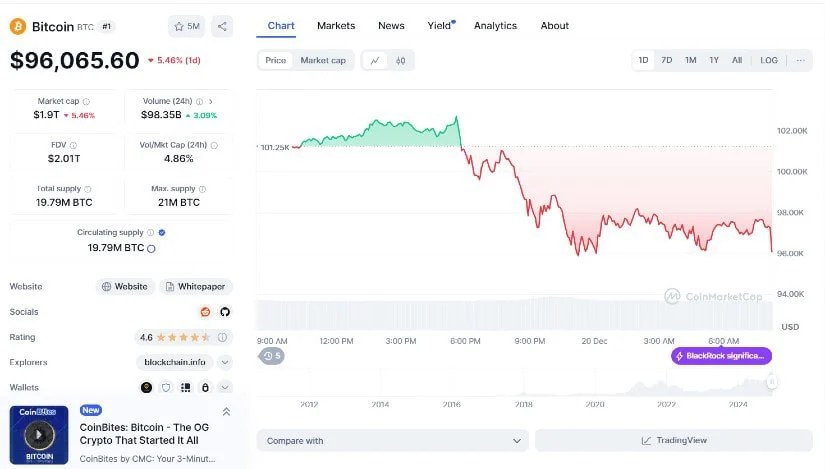Switch chart to Market cap view
The width and height of the screenshot is (825, 469).
[x=323, y=60]
